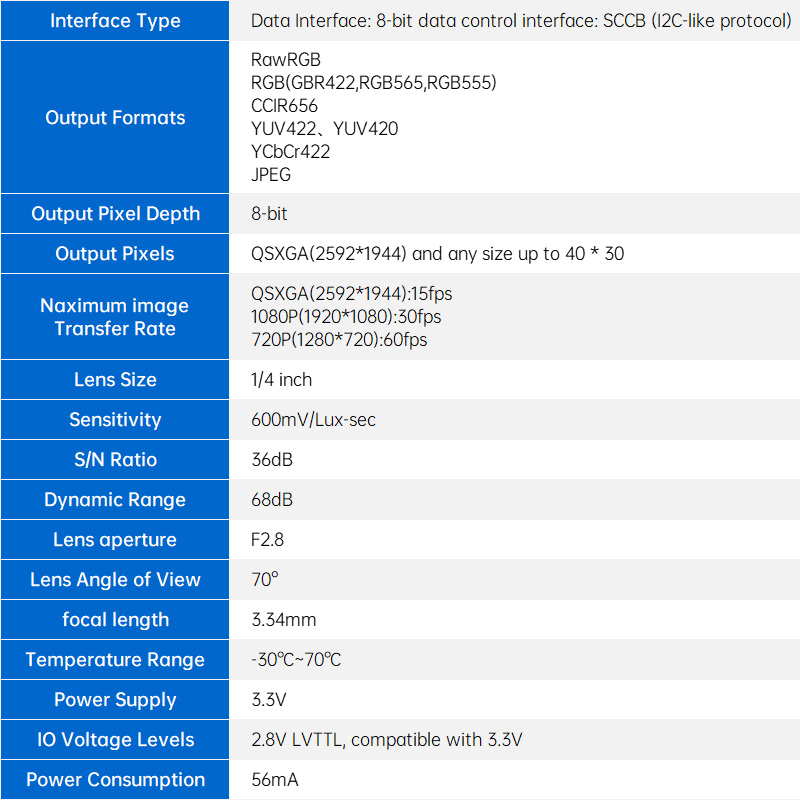Click the 'YUV422、YUV420' format line
The width and height of the screenshot is (800, 800).
[x=324, y=129]
